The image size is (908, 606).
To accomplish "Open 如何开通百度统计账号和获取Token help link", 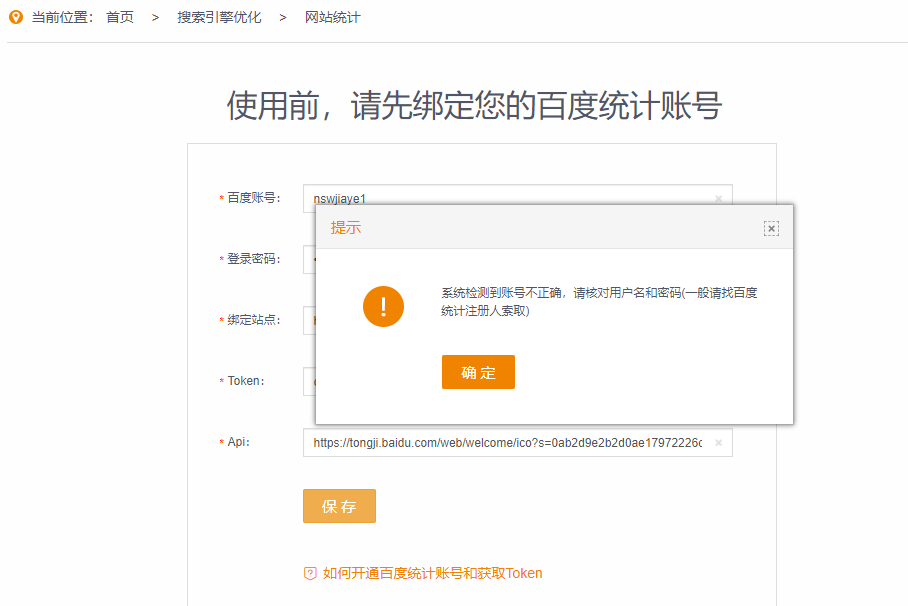I will tap(433, 573).
